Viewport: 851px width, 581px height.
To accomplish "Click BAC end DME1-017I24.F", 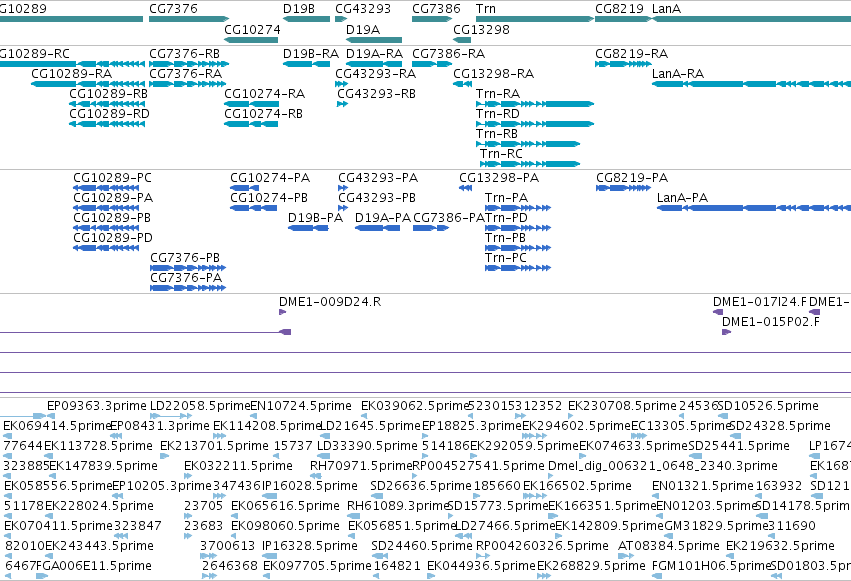I will coord(760,302).
